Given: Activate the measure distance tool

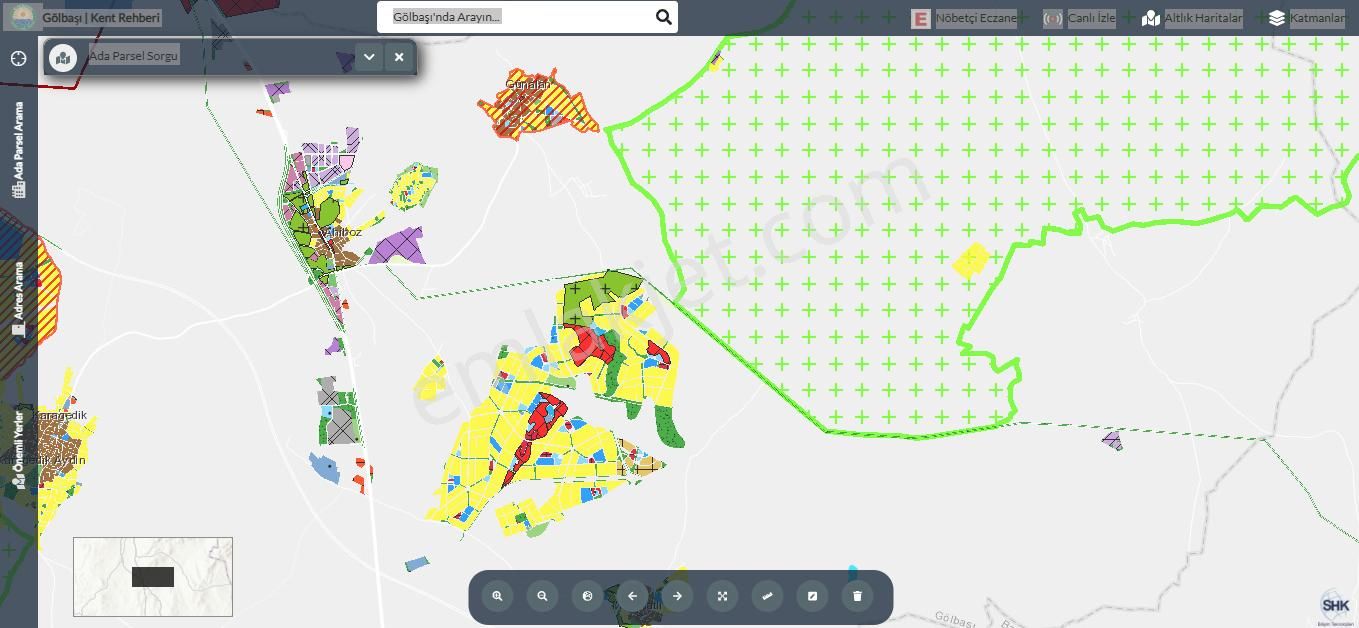Looking at the screenshot, I should 767,595.
